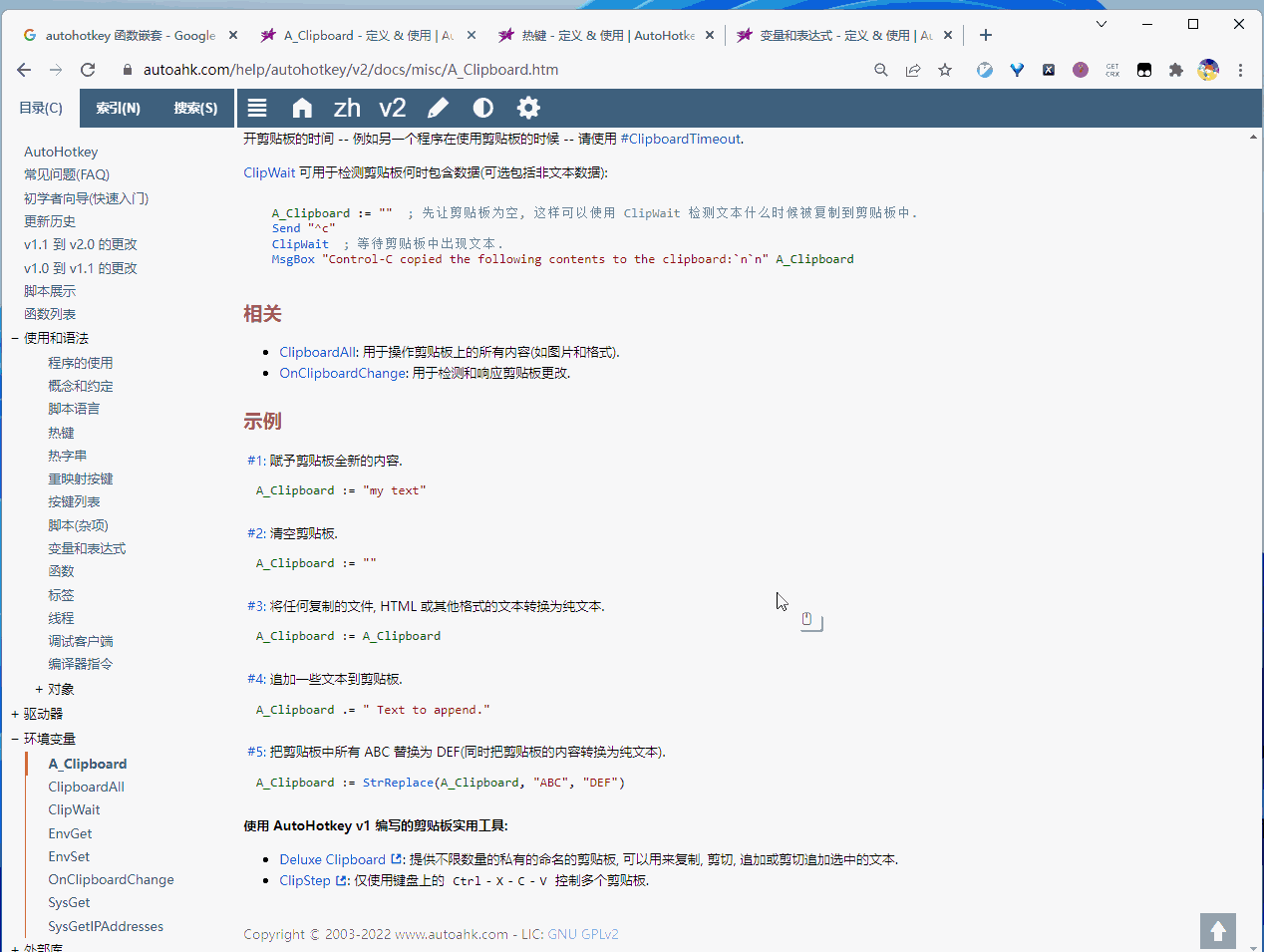1264x952 pixels.
Task: Bookmark this page with star icon
Action: point(945,70)
